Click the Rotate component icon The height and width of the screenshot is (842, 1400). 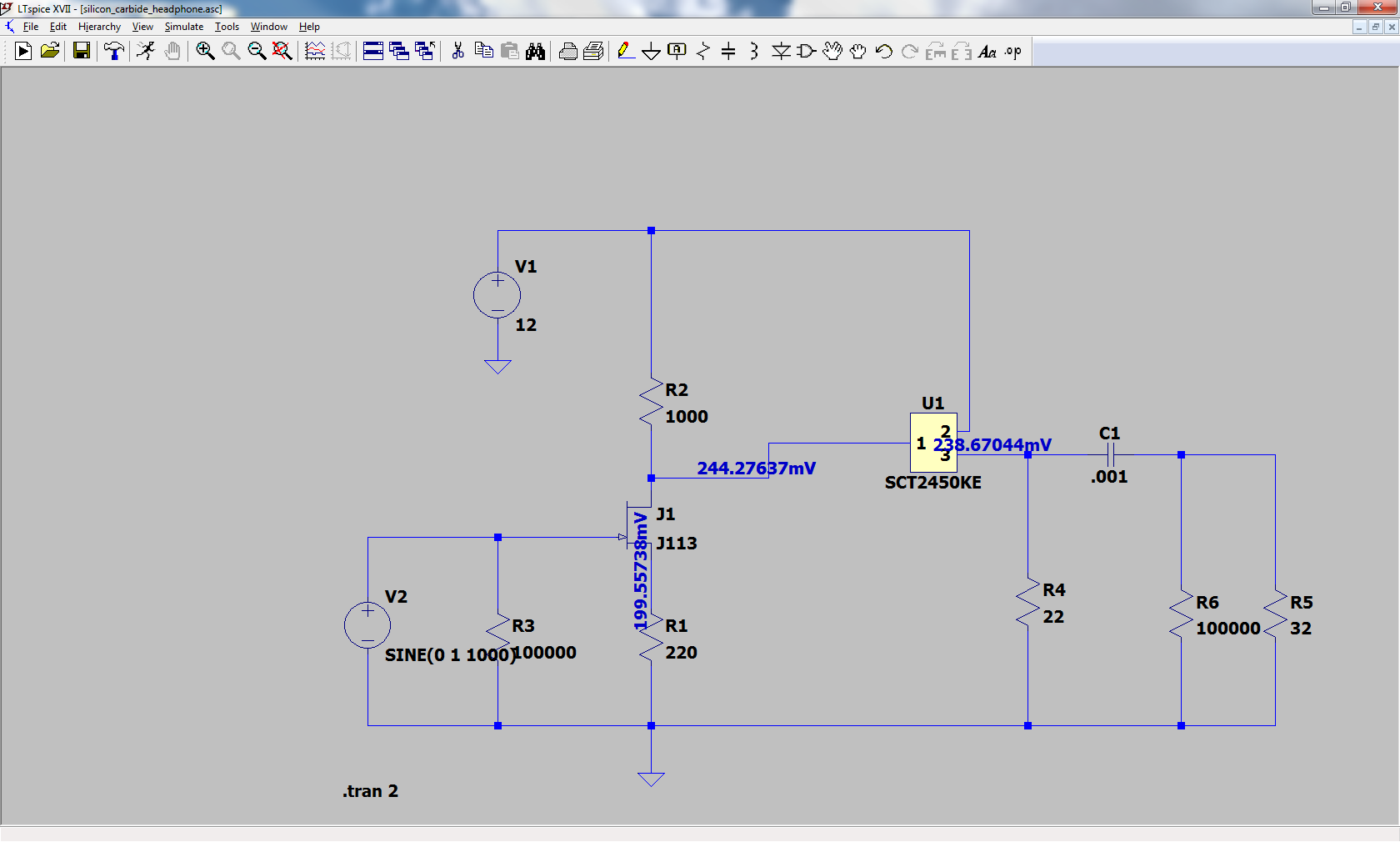click(936, 52)
